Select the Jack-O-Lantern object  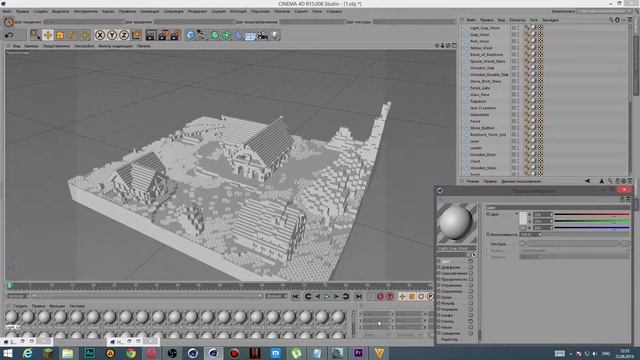point(483,108)
